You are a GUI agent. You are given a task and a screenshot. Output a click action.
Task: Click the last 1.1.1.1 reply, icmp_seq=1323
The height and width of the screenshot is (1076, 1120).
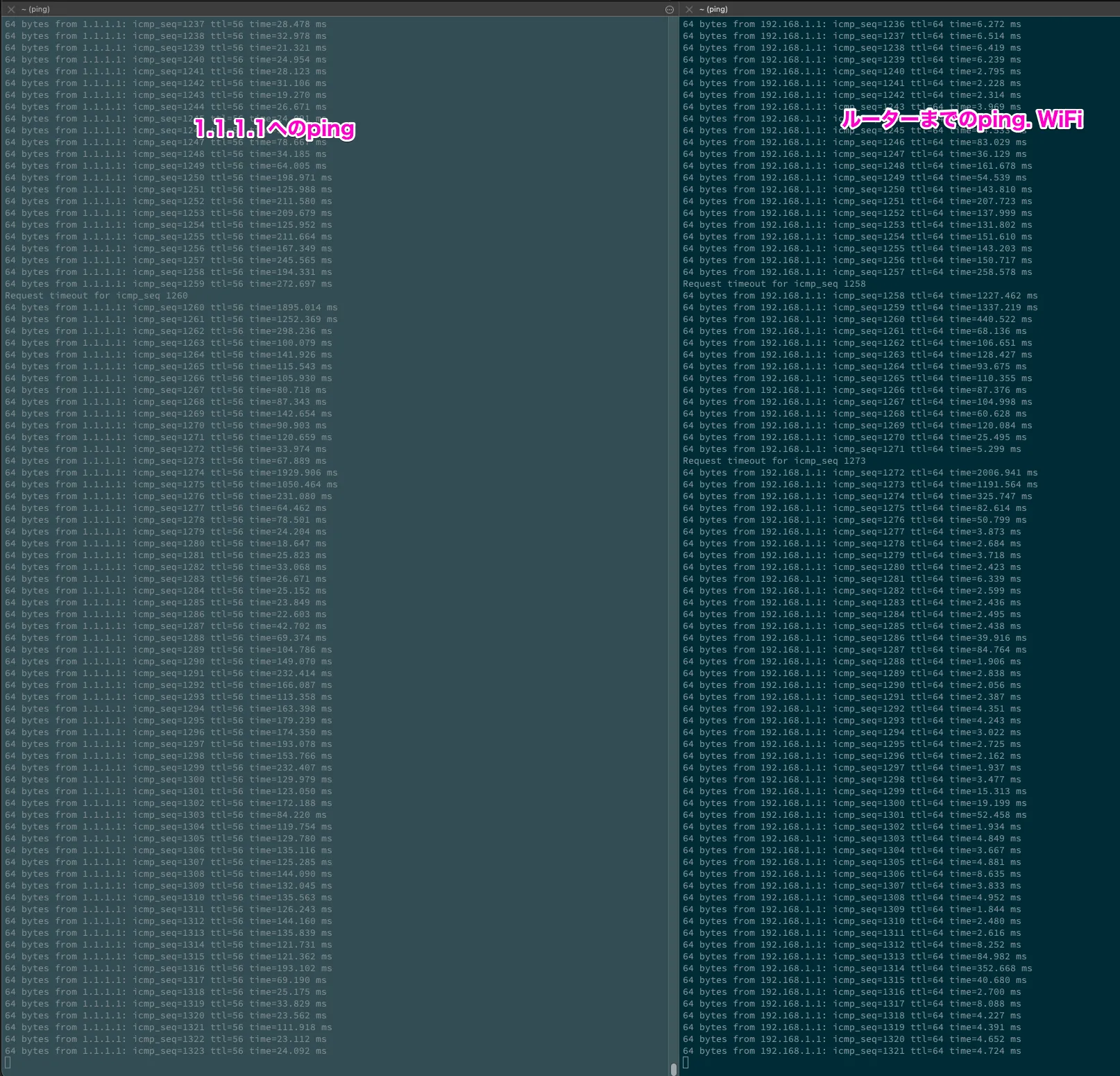(165, 1051)
